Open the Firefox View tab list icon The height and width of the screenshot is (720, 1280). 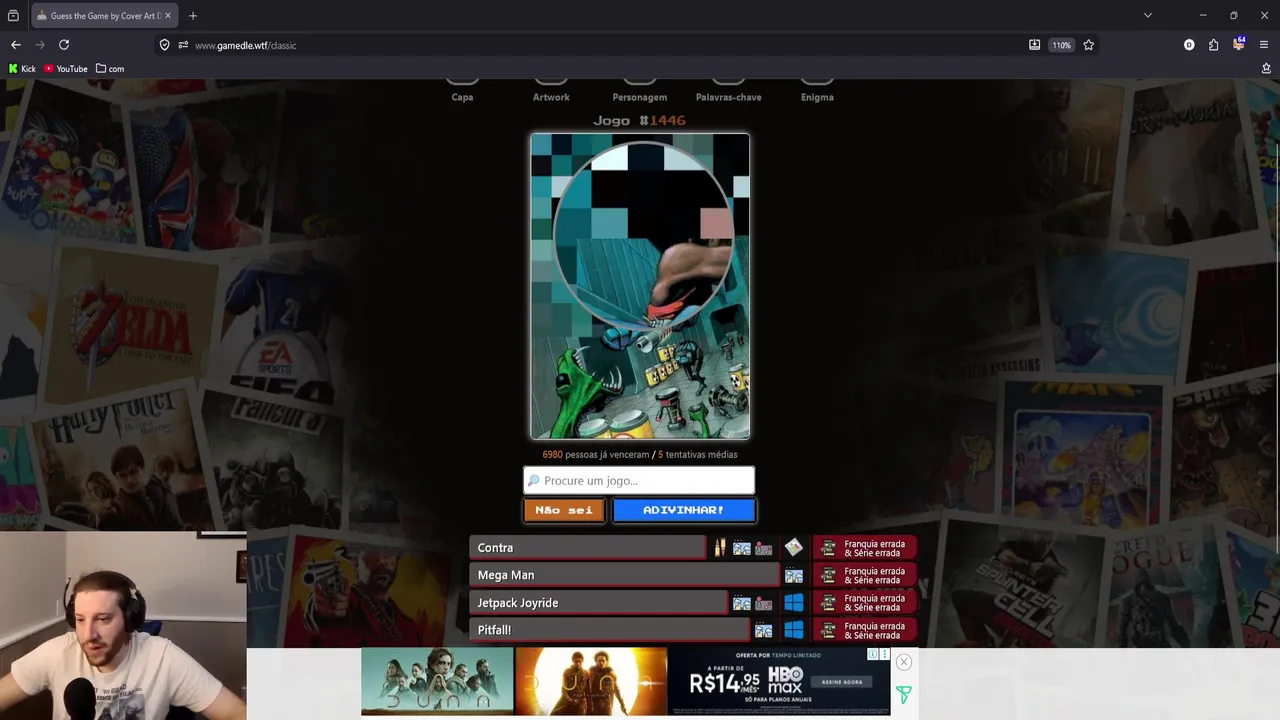pos(13,16)
